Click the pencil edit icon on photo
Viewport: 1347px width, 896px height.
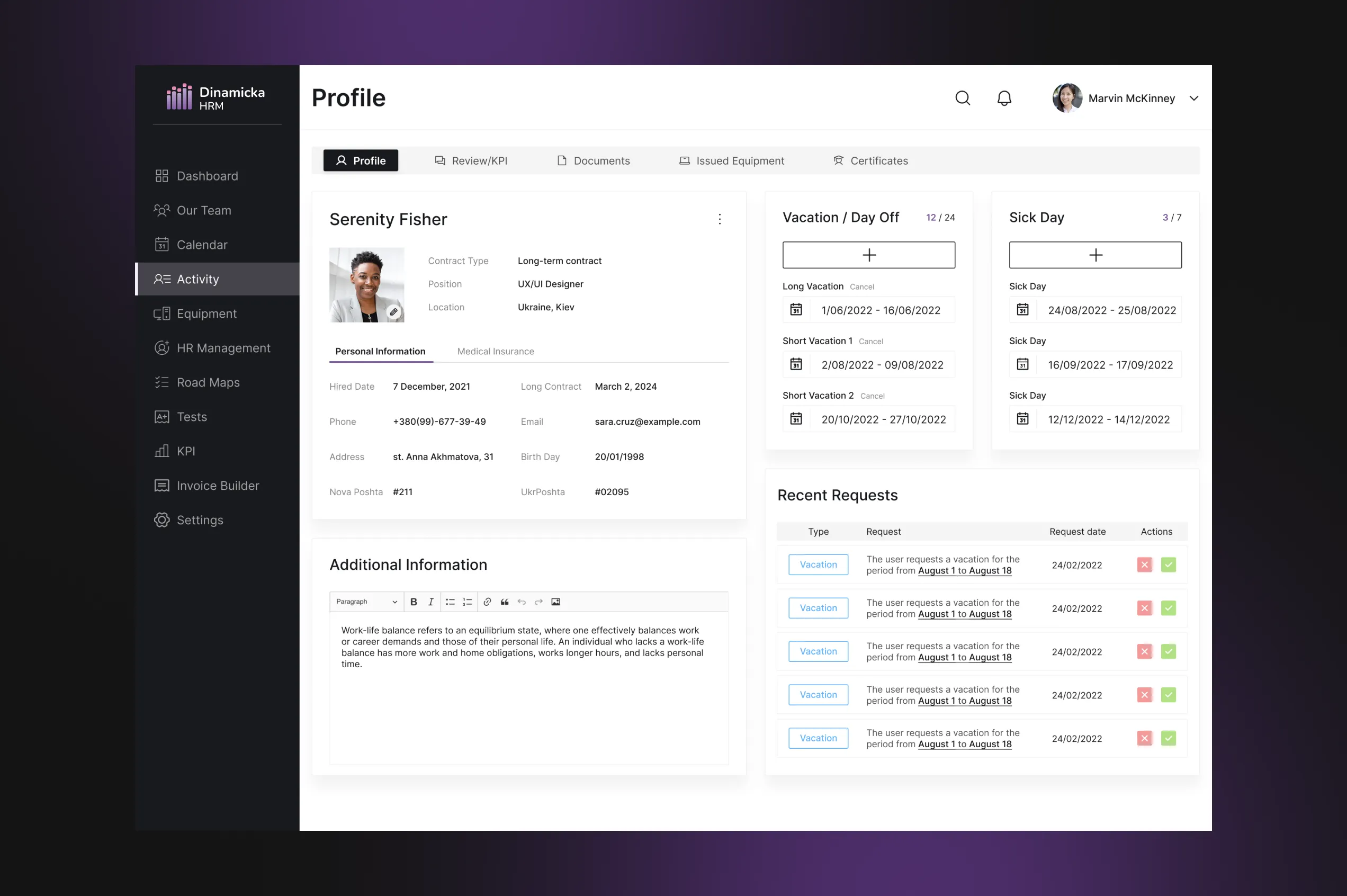[393, 312]
